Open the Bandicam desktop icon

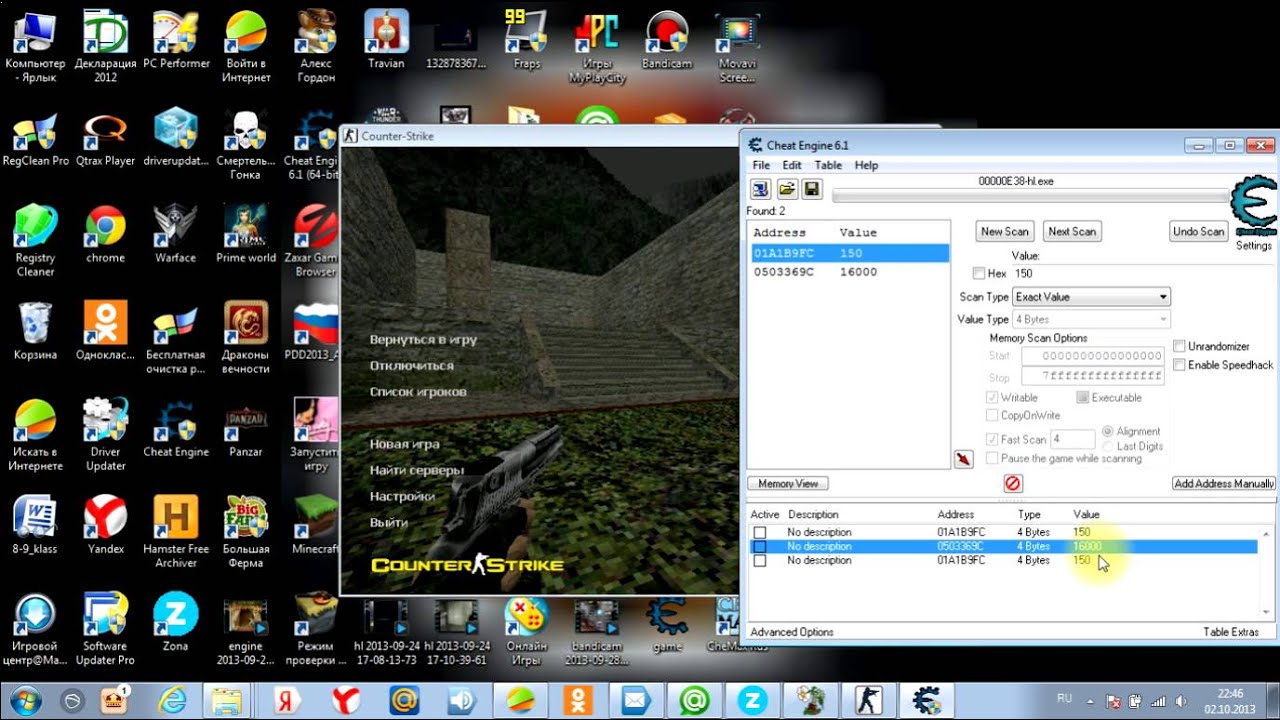coord(667,39)
